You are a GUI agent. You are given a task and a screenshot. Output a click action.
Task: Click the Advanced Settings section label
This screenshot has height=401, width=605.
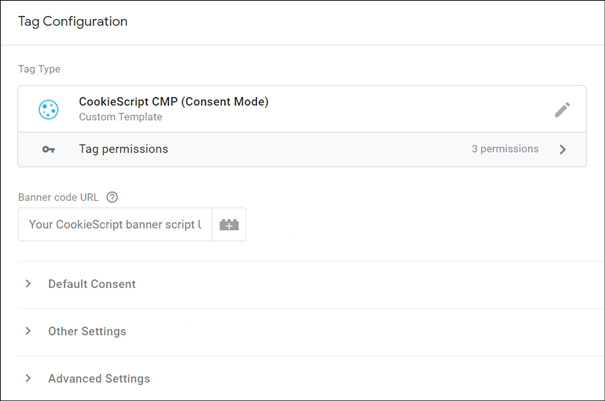point(99,379)
